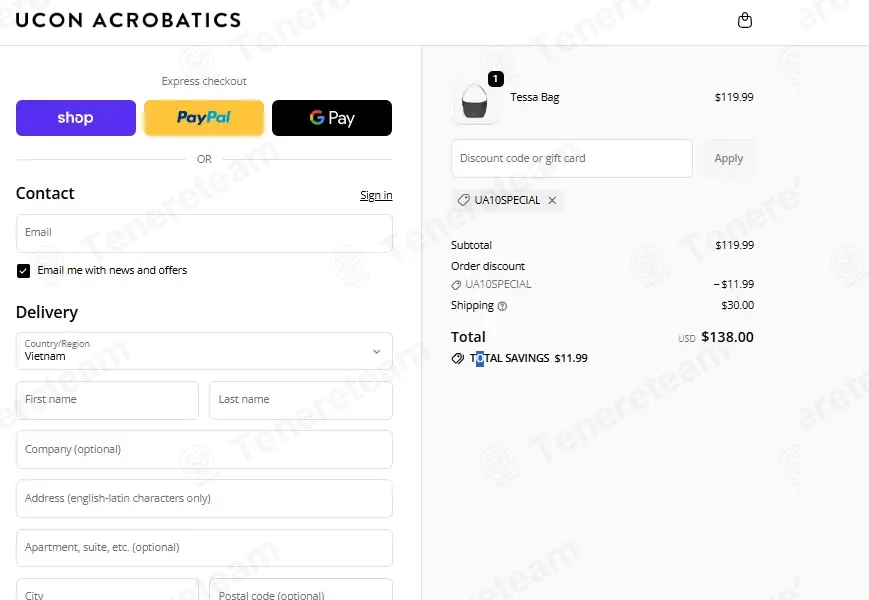869x600 pixels.
Task: Pay with Shop Pay express button
Action: tap(76, 118)
